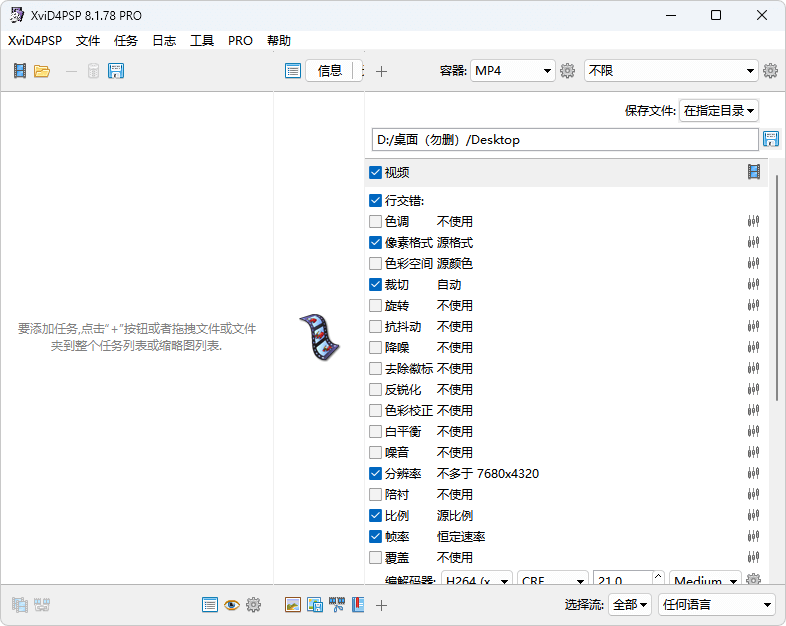Open container settings gear next to MP4
Screen dimensions: 786x626
tap(568, 71)
